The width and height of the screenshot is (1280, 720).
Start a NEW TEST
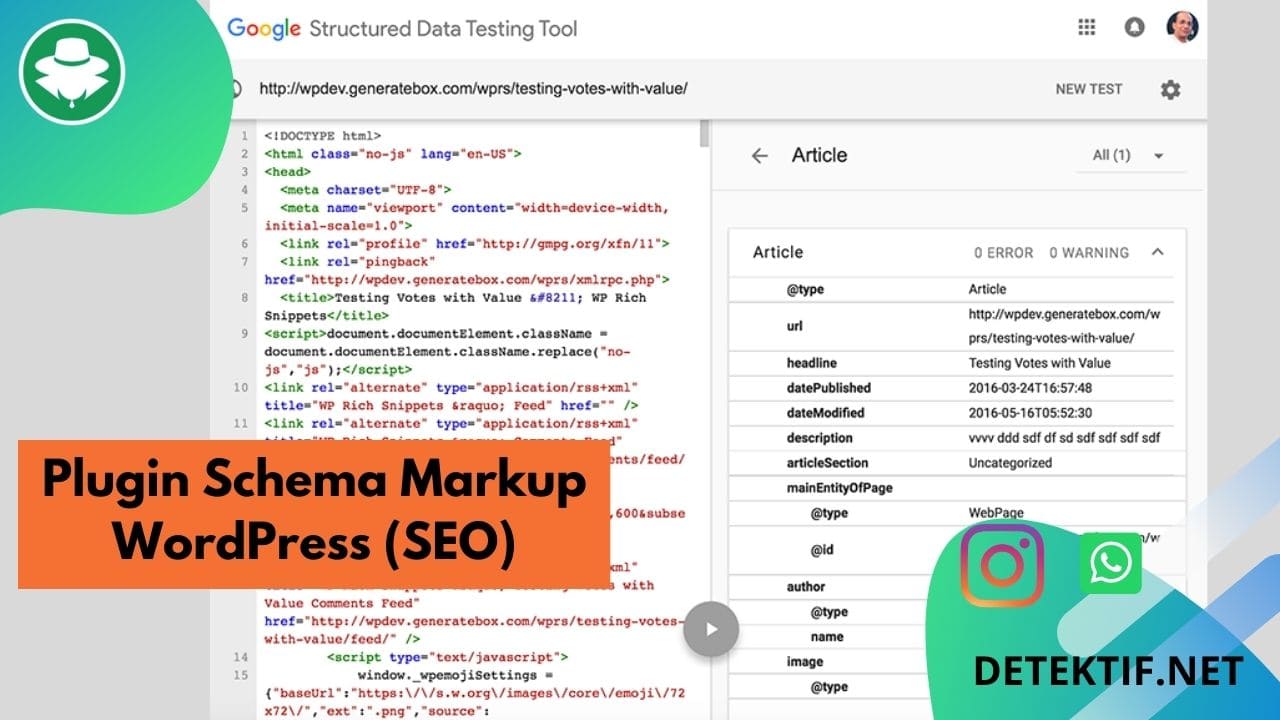coord(1089,89)
